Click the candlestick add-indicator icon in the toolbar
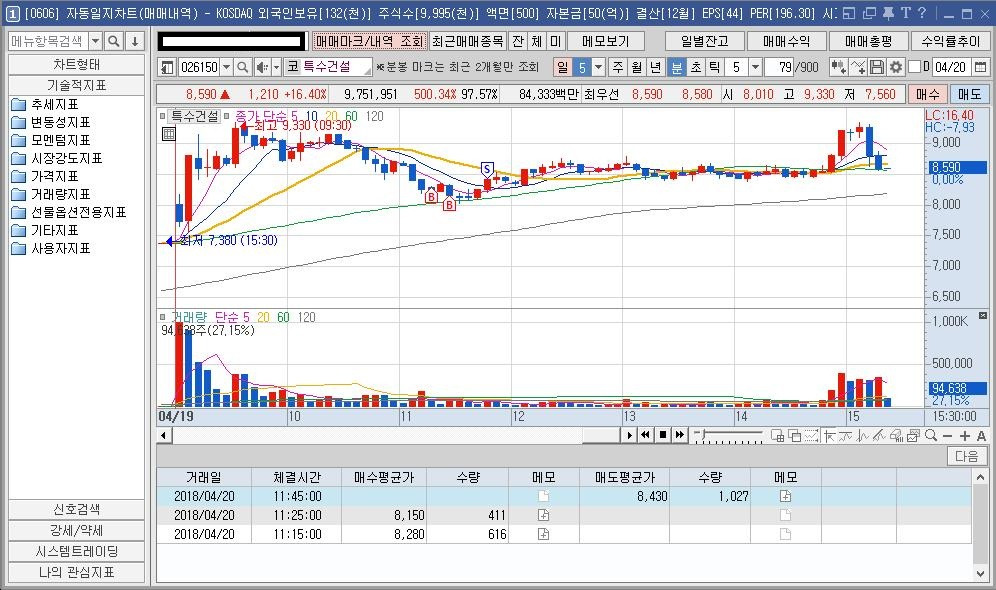This screenshot has width=996, height=590. coord(838,67)
